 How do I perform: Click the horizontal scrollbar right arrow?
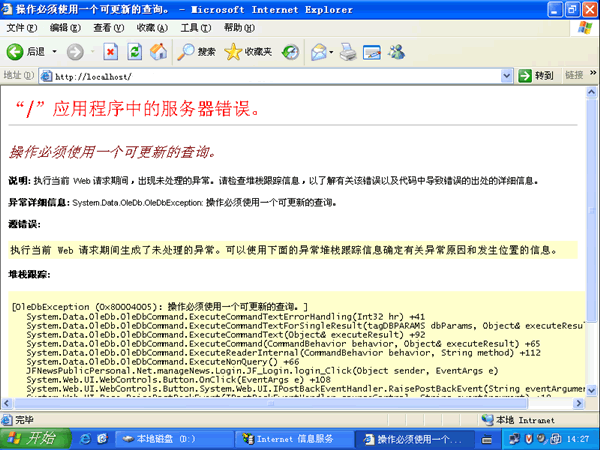pyautogui.click(x=579, y=403)
